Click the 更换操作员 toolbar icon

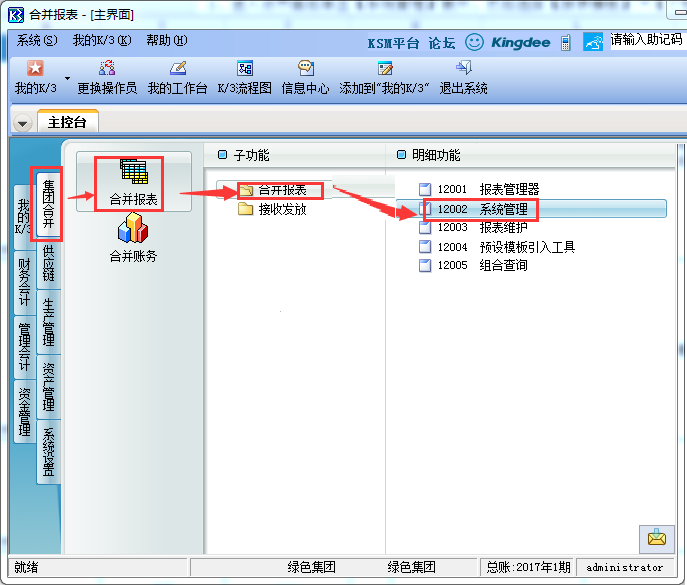point(107,68)
